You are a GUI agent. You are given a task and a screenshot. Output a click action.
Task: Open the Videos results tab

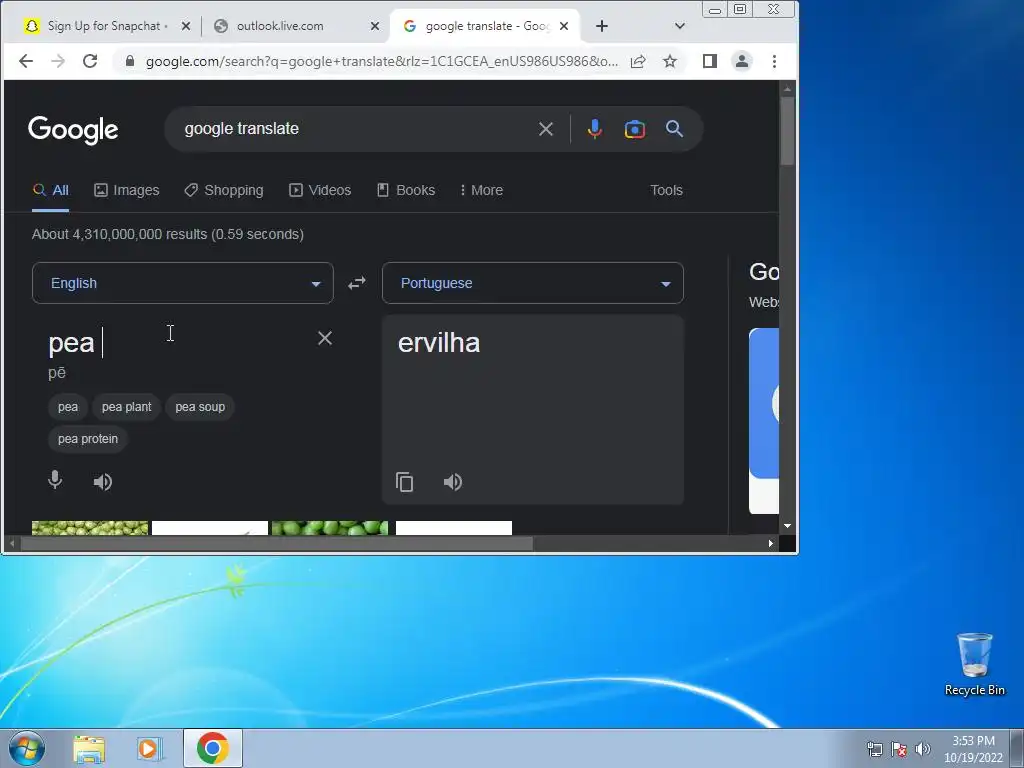click(320, 190)
